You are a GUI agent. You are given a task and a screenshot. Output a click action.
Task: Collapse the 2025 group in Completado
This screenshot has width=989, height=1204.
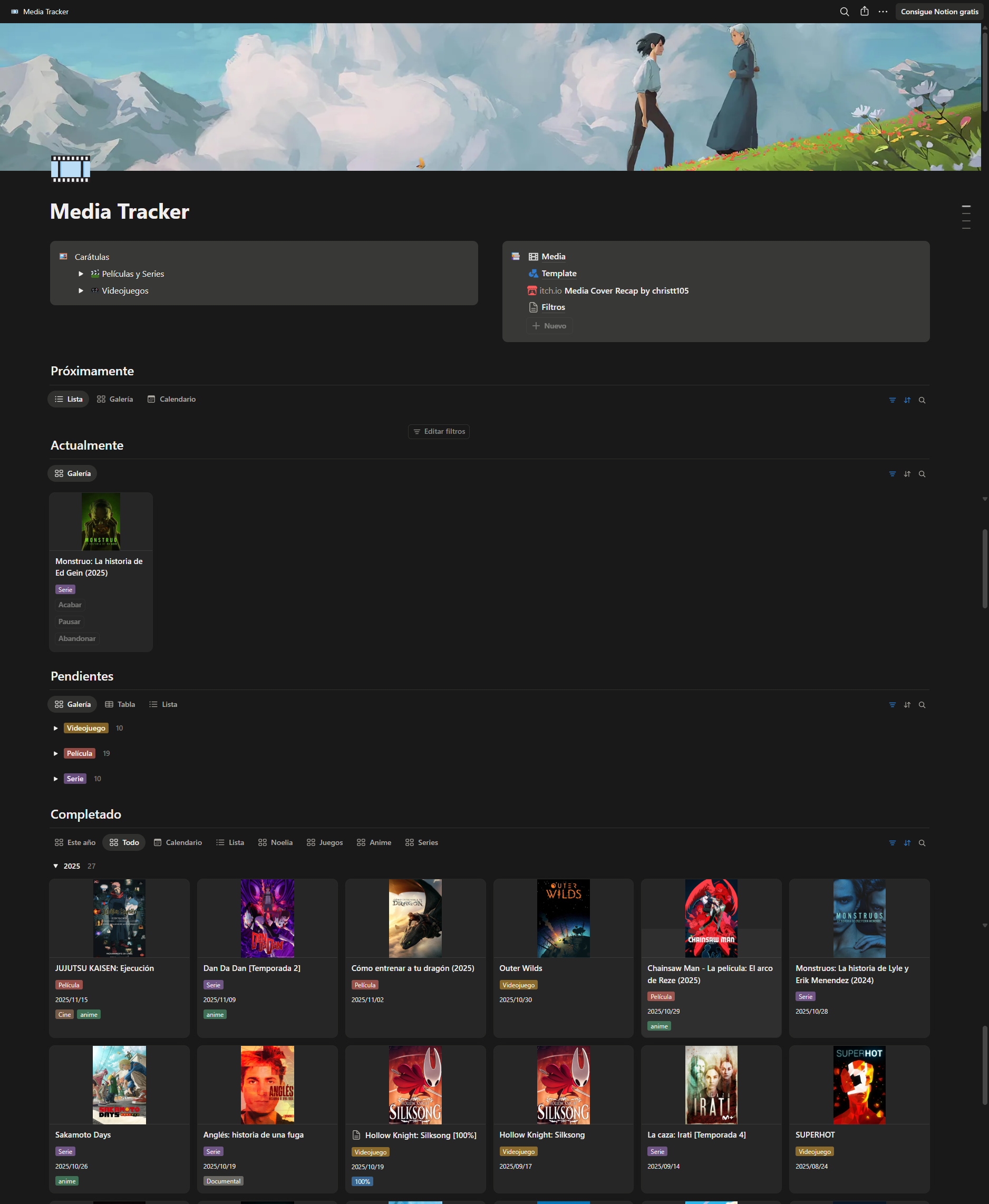[x=55, y=866]
